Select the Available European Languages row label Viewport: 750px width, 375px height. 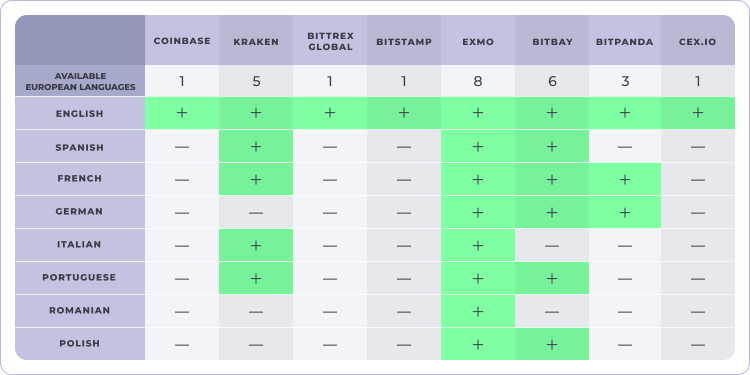pos(80,81)
